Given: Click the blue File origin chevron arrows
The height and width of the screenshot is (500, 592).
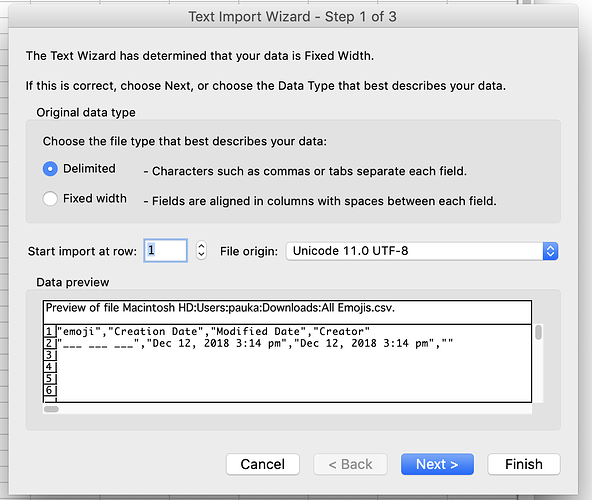Looking at the screenshot, I should tap(550, 251).
